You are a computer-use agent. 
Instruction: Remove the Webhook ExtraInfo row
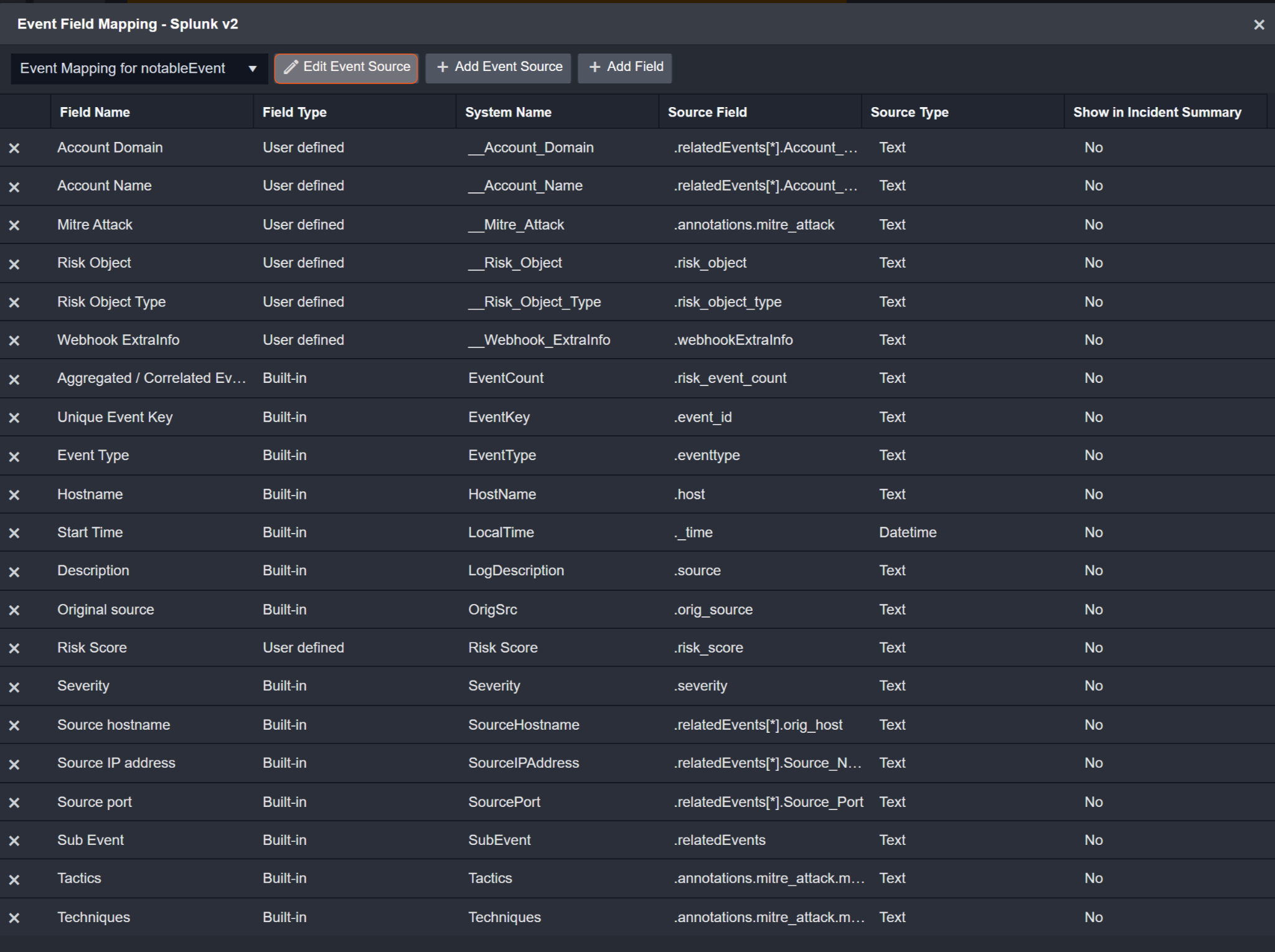[x=14, y=341]
